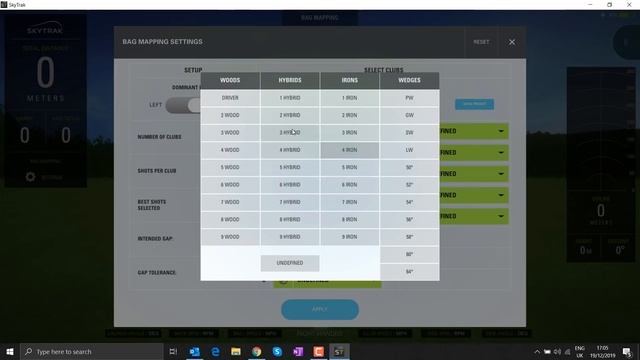Open the volume control in system tray
Image resolution: width=640 pixels, height=360 pixels.
coord(558,352)
